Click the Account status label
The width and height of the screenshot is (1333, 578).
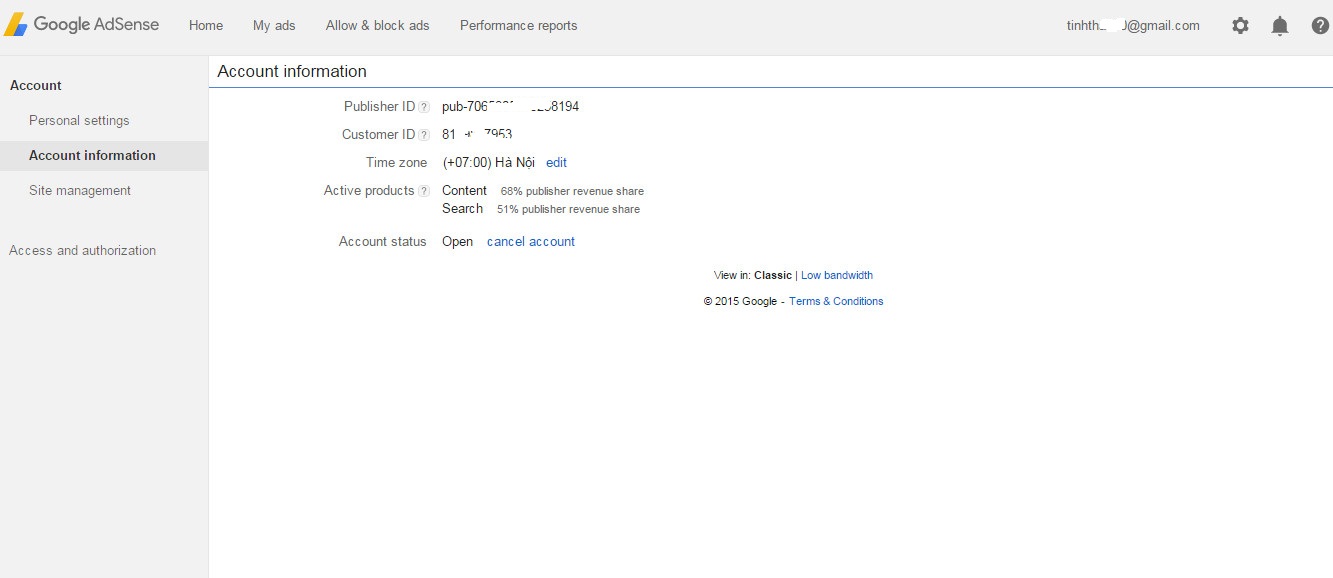382,242
